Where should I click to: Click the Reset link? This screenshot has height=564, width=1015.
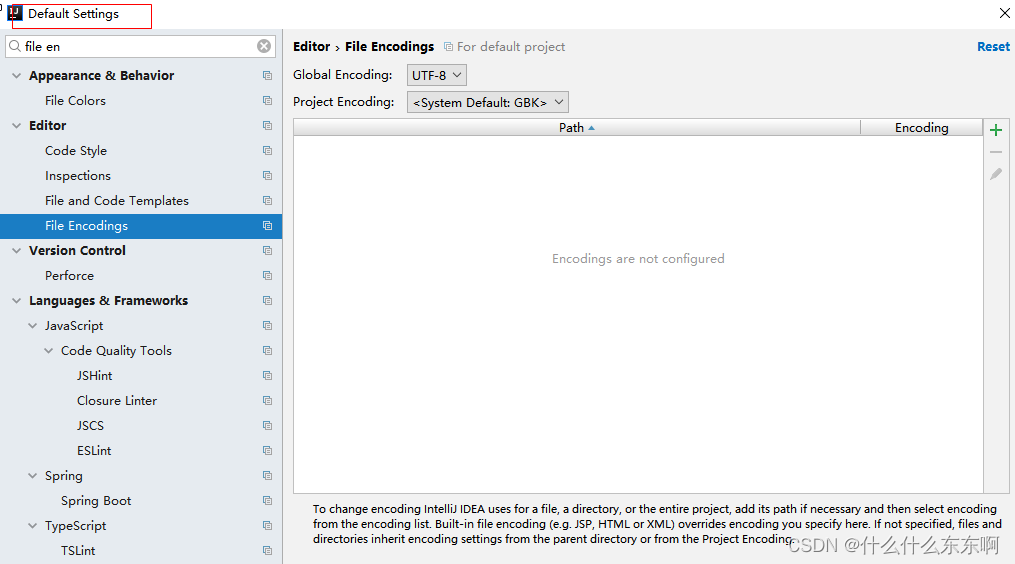click(x=993, y=47)
